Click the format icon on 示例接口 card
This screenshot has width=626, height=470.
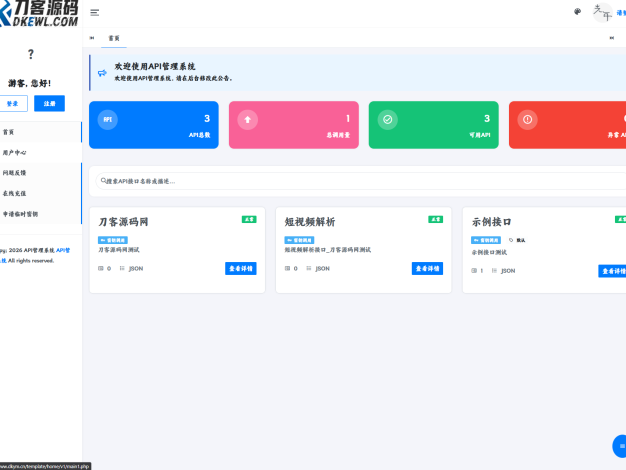[494, 271]
